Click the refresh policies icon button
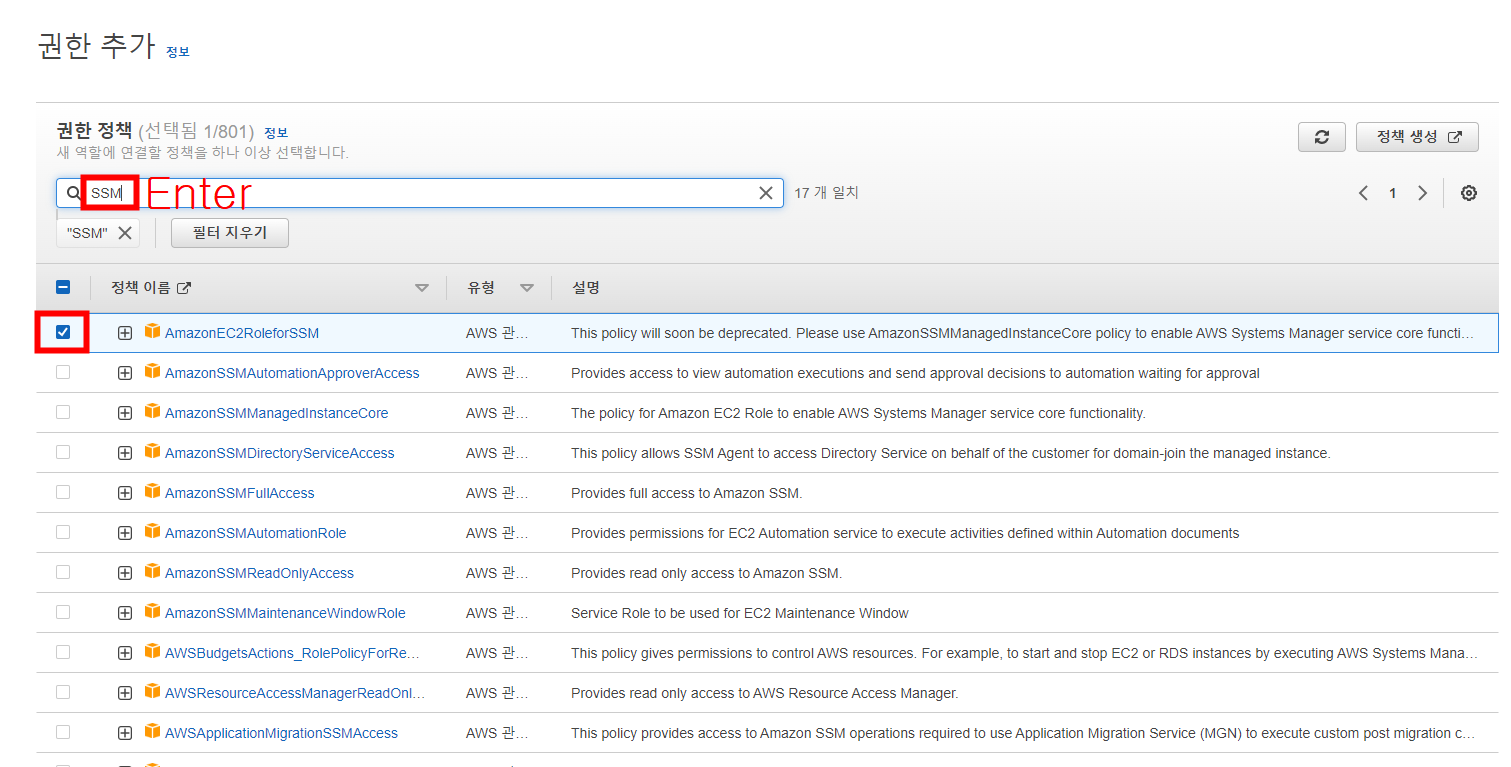 click(x=1321, y=137)
